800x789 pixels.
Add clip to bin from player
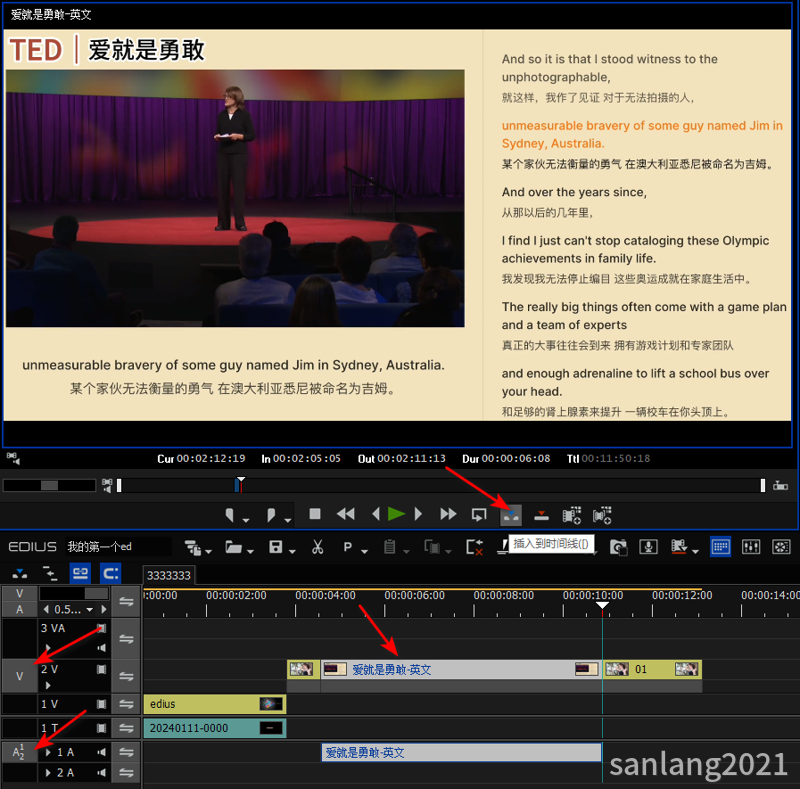(571, 515)
